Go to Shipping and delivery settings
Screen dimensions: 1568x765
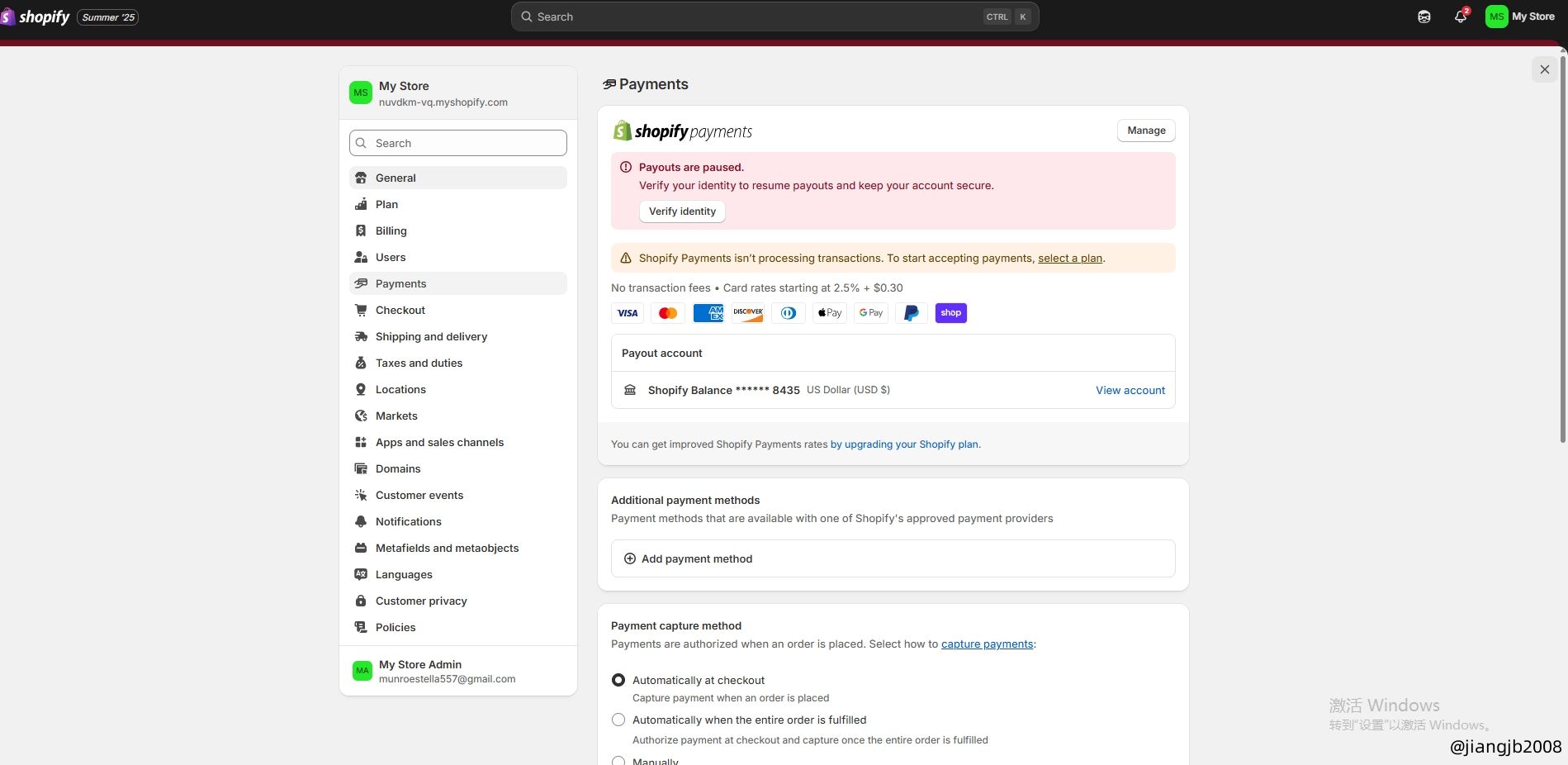tap(431, 336)
